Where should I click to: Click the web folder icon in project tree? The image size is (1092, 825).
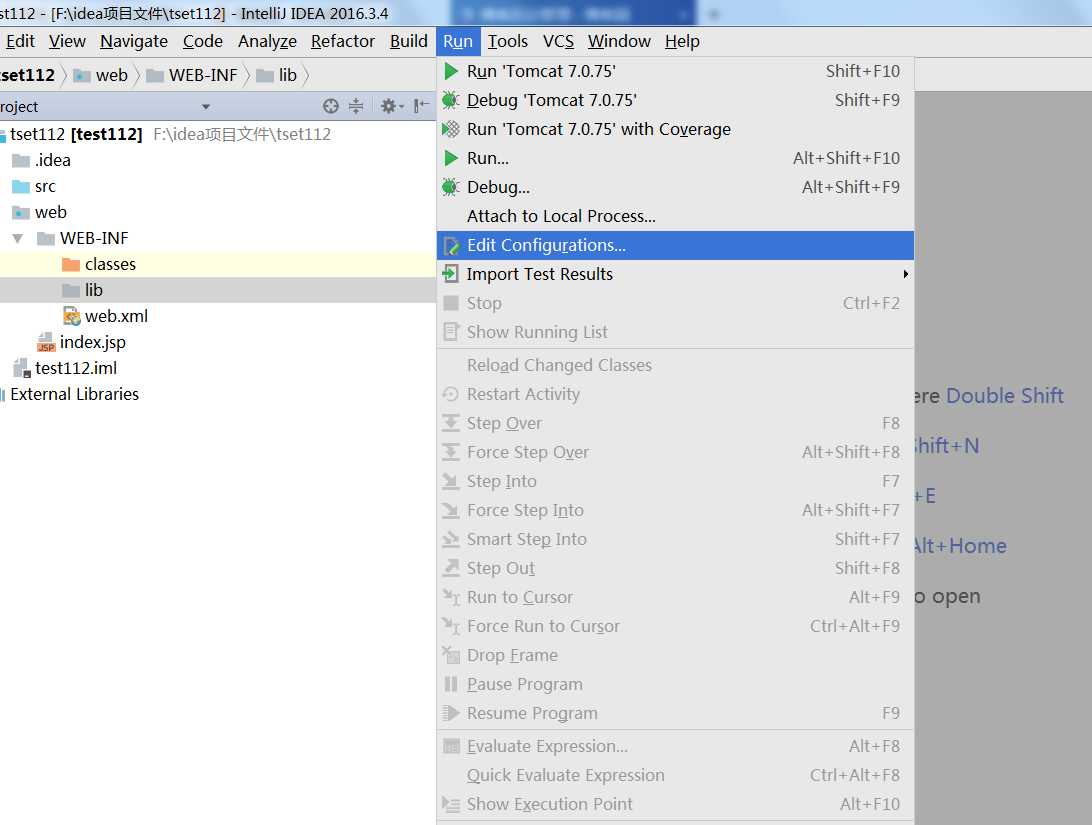[x=21, y=212]
